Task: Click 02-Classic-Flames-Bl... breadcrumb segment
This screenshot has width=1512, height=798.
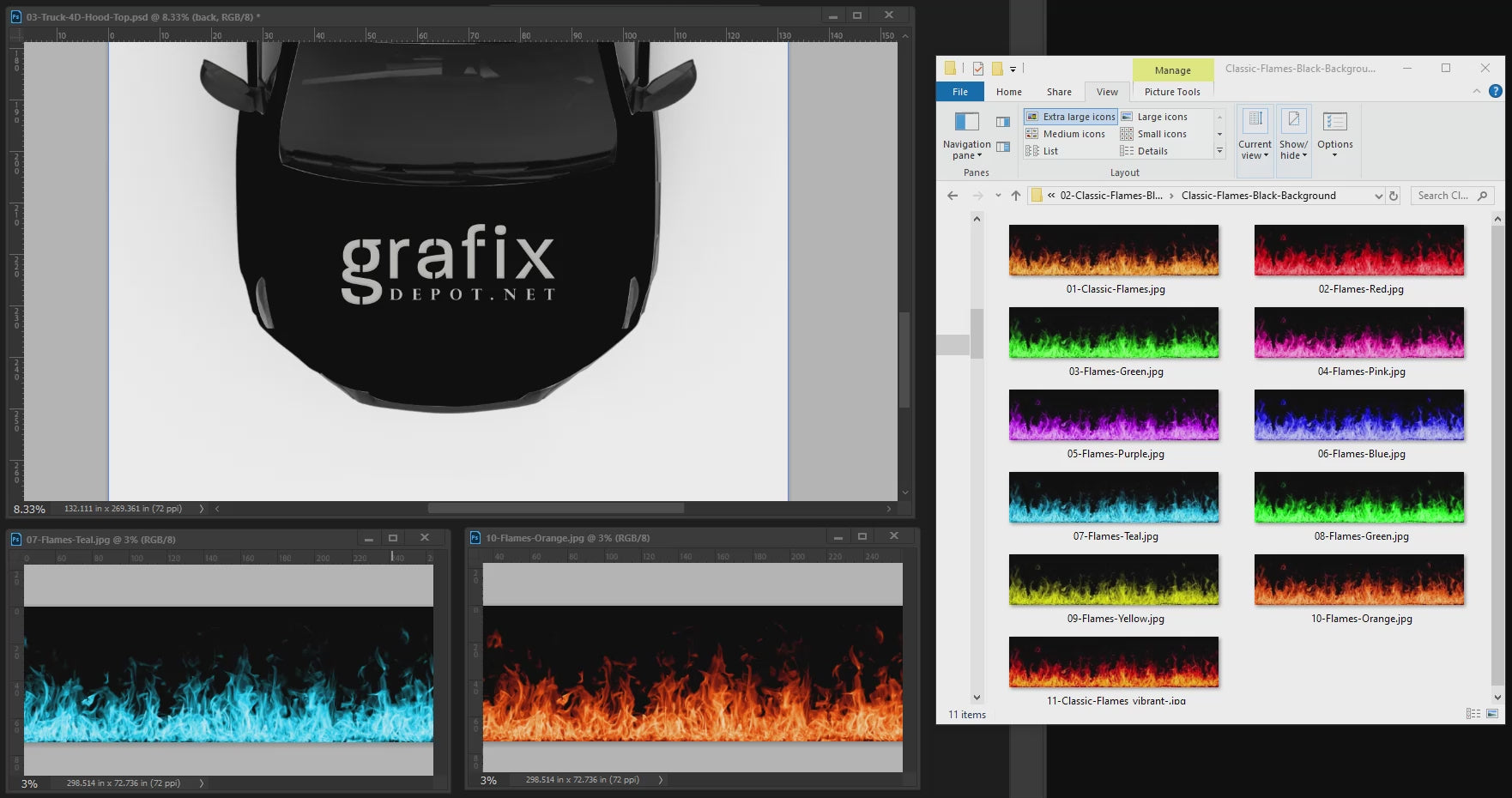Action: click(x=1111, y=196)
